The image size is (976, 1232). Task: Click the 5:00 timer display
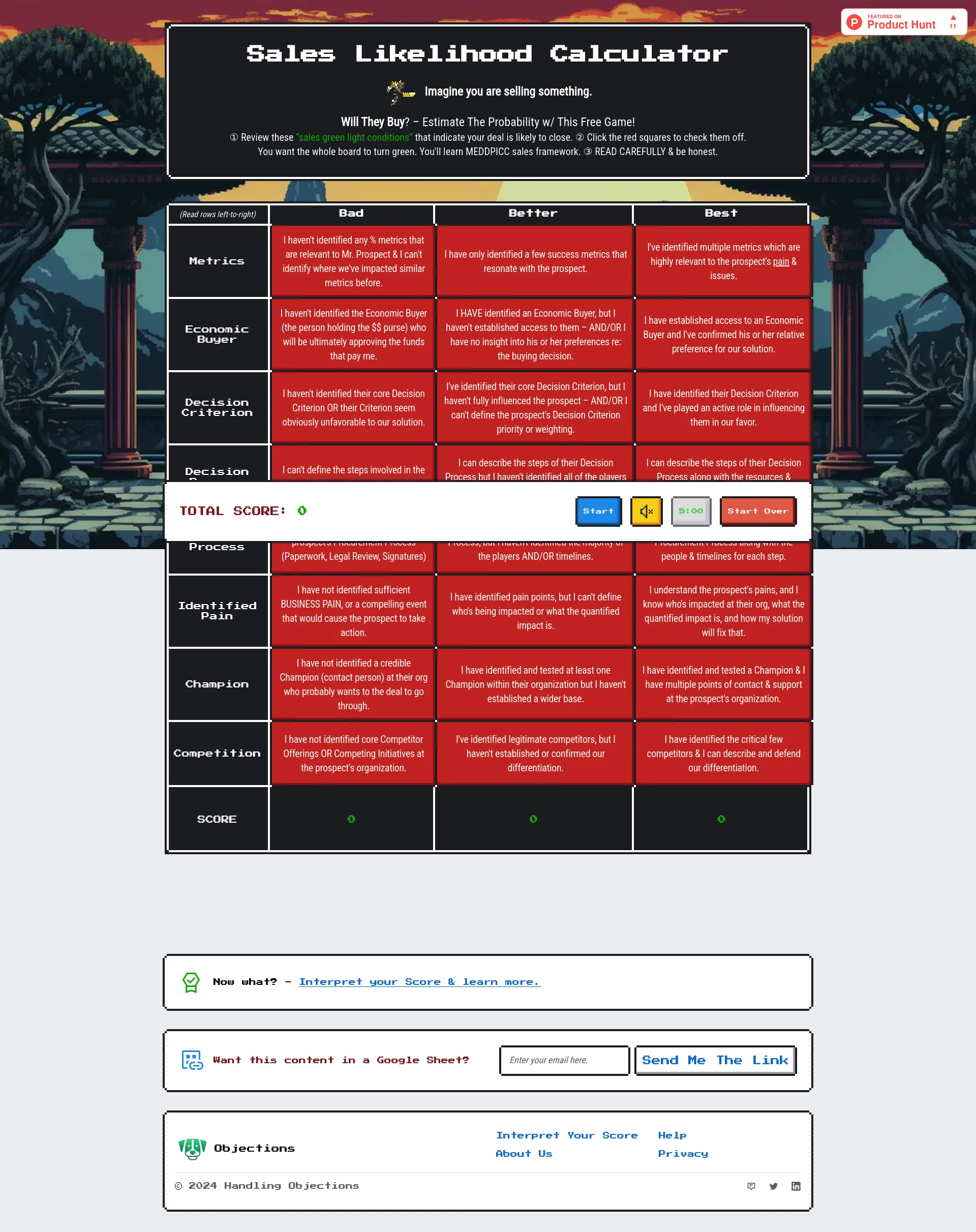(x=690, y=511)
